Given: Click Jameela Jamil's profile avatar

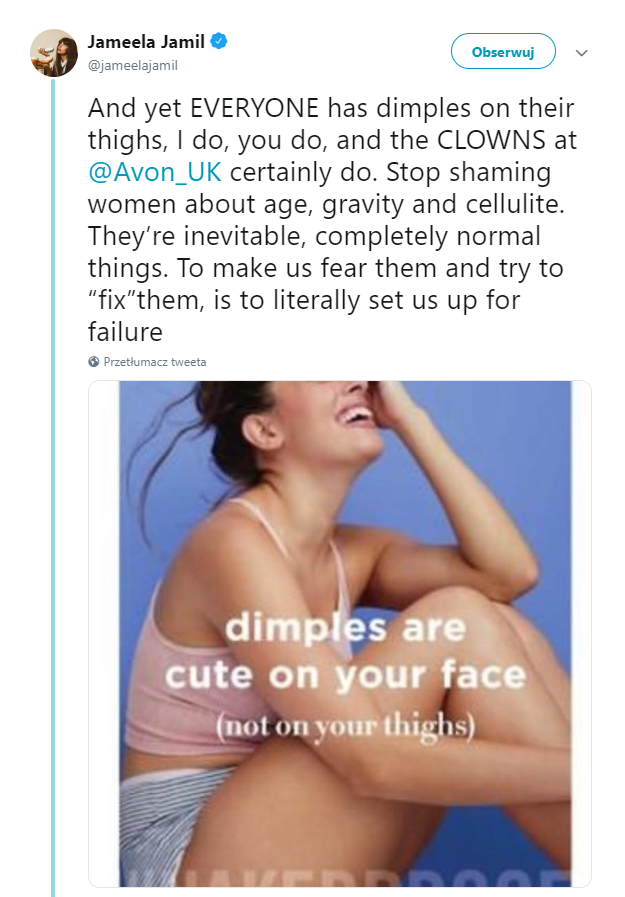Looking at the screenshot, I should 54,52.
